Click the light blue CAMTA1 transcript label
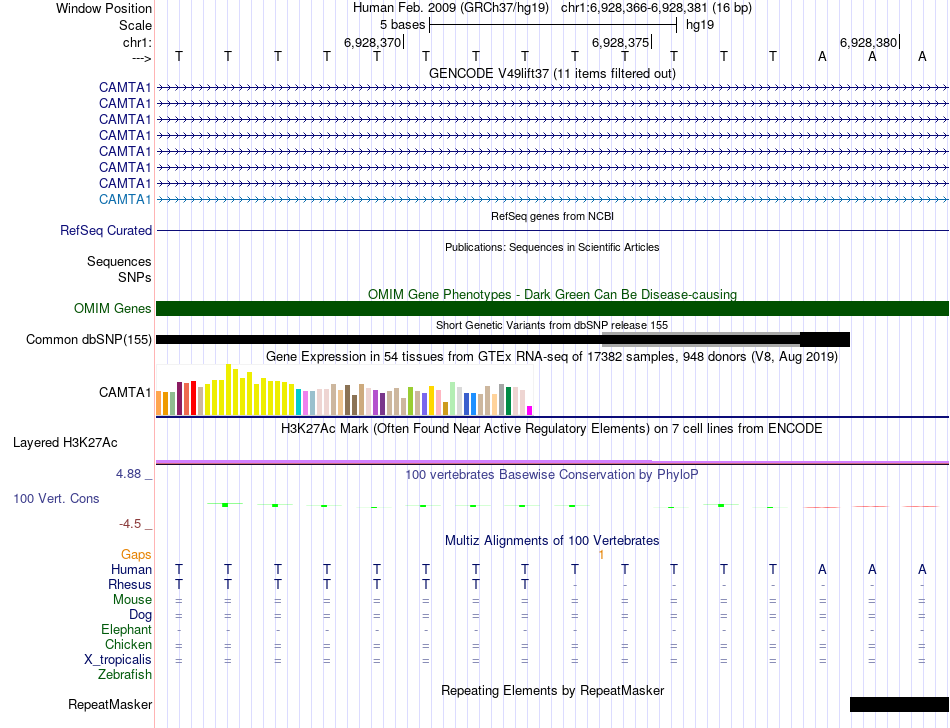Viewport: 950px width, 728px height. 125,199
